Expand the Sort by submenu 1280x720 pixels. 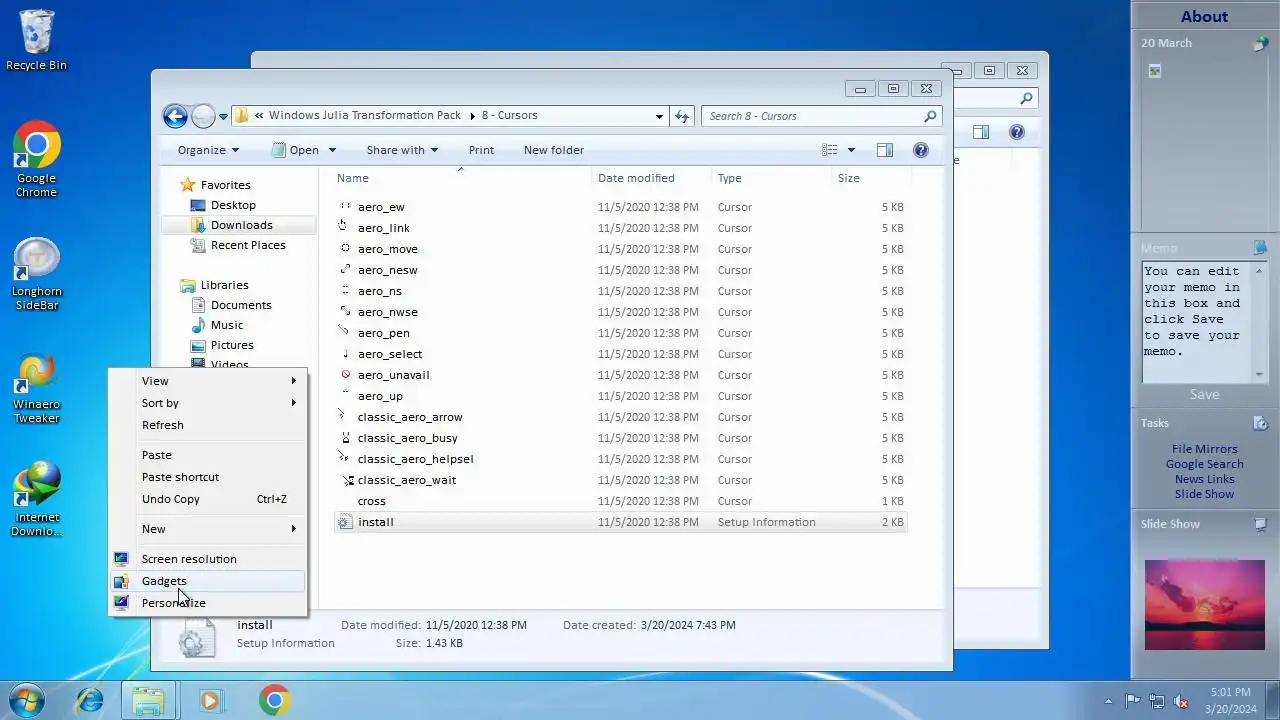208,403
